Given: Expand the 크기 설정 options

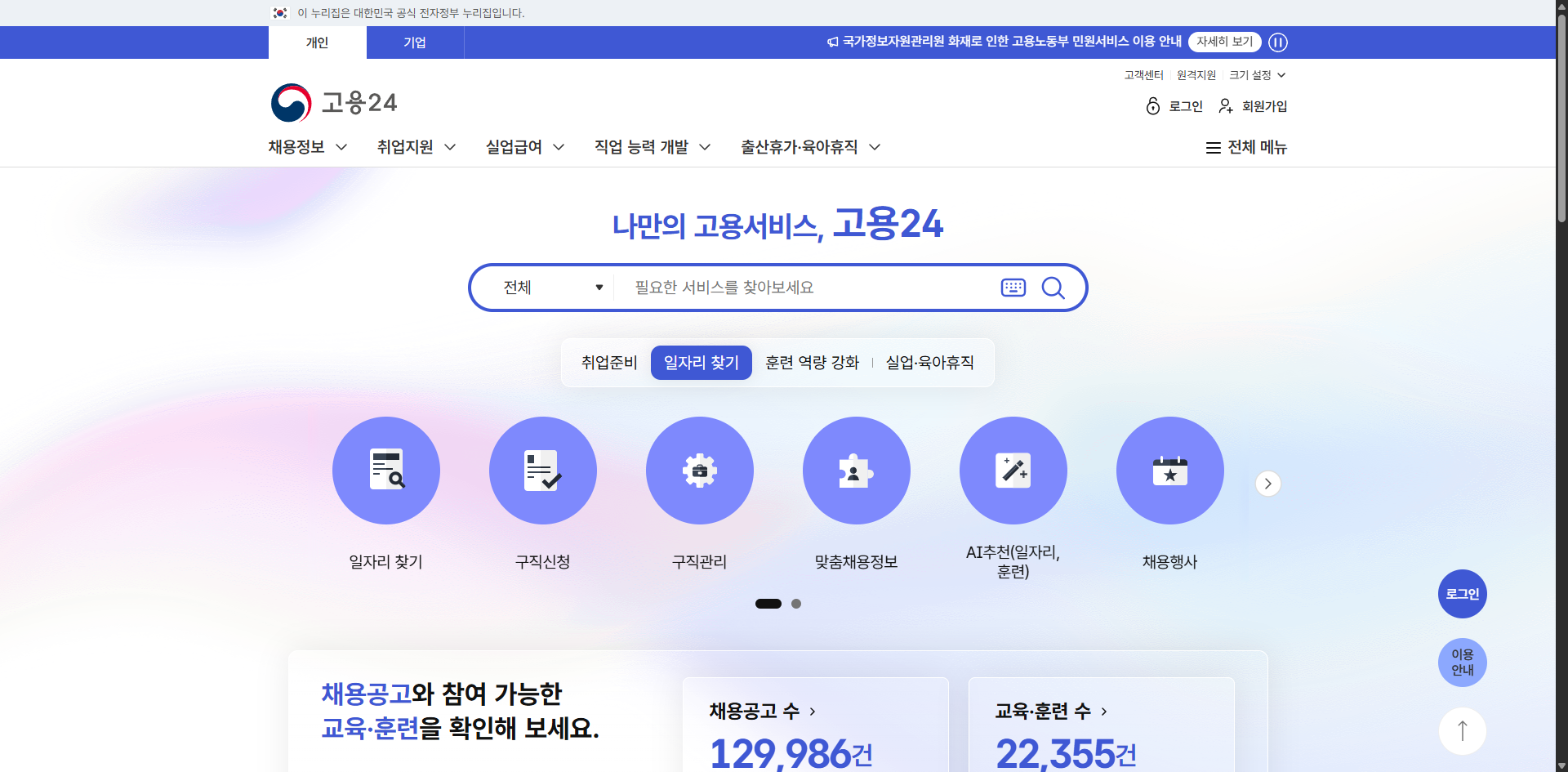Looking at the screenshot, I should [1257, 74].
